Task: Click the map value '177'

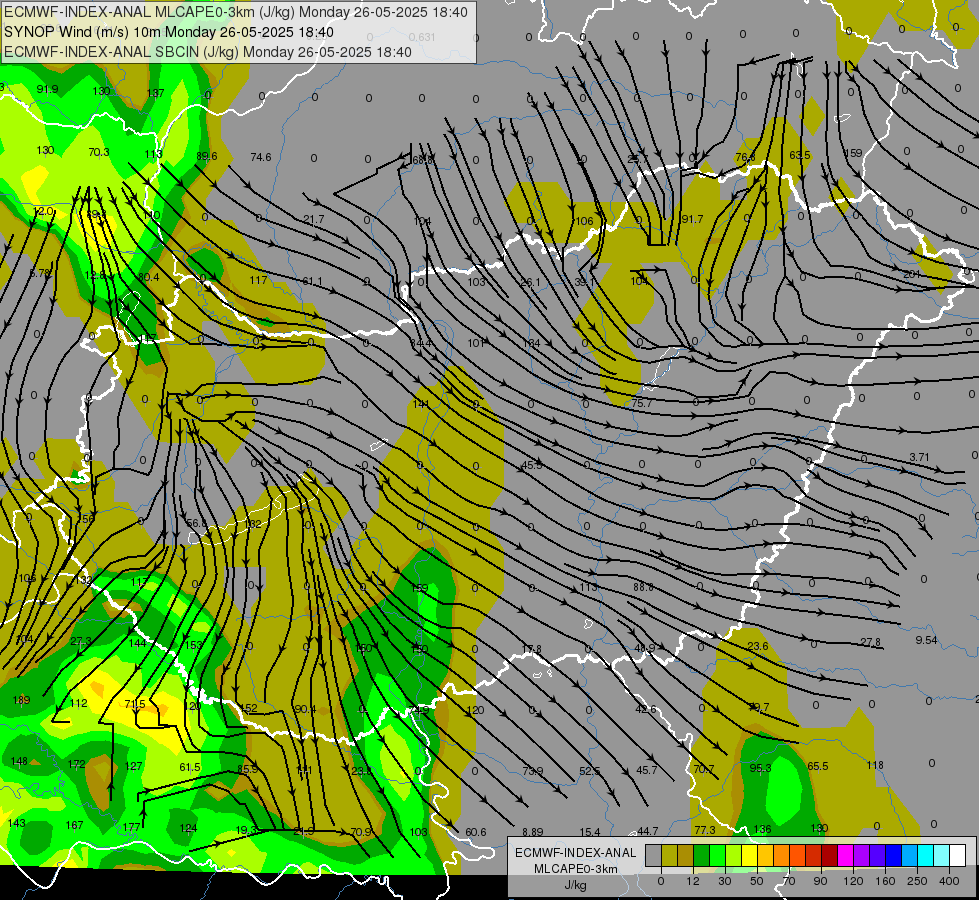Action: (x=131, y=827)
